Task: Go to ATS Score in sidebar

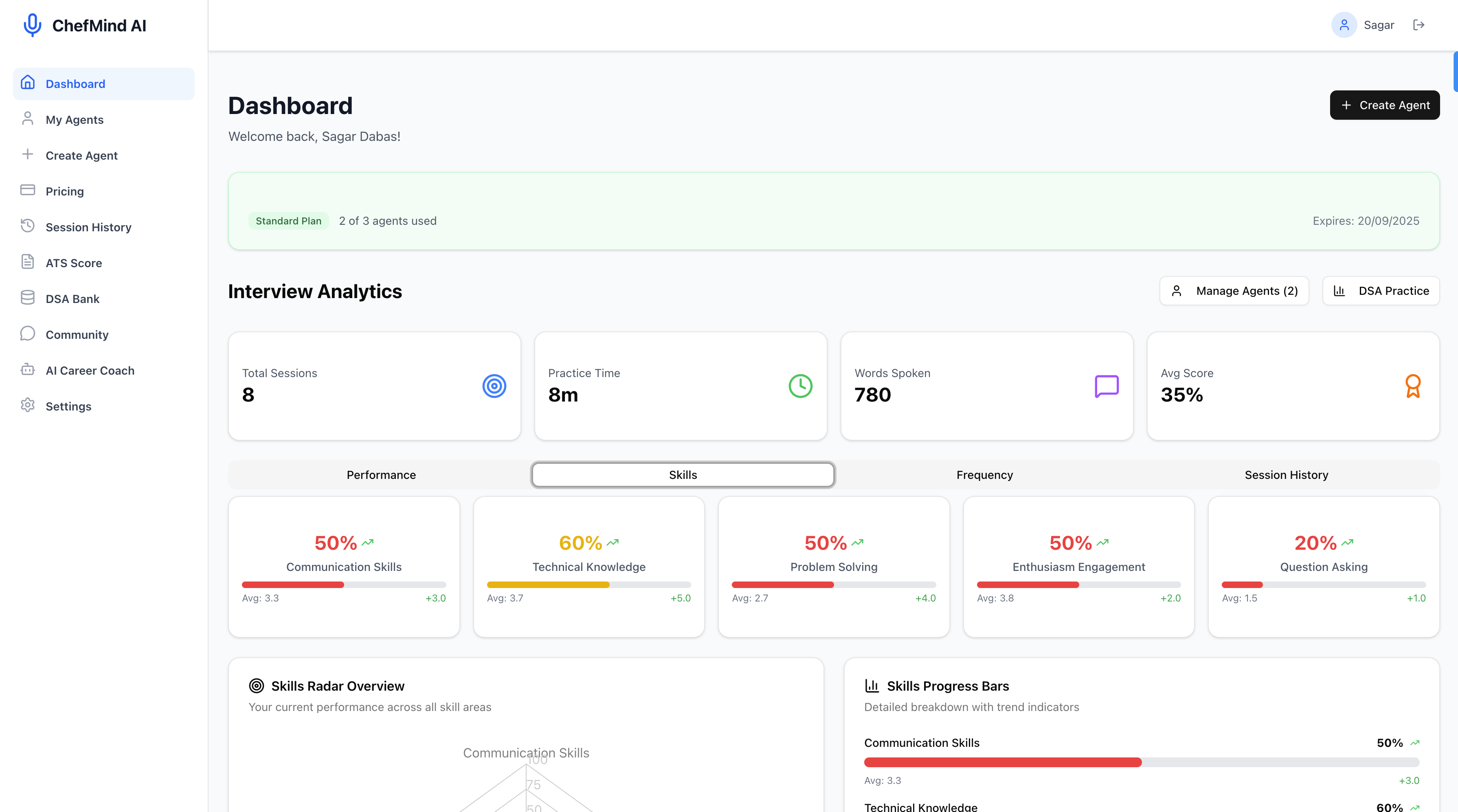Action: pos(103,263)
